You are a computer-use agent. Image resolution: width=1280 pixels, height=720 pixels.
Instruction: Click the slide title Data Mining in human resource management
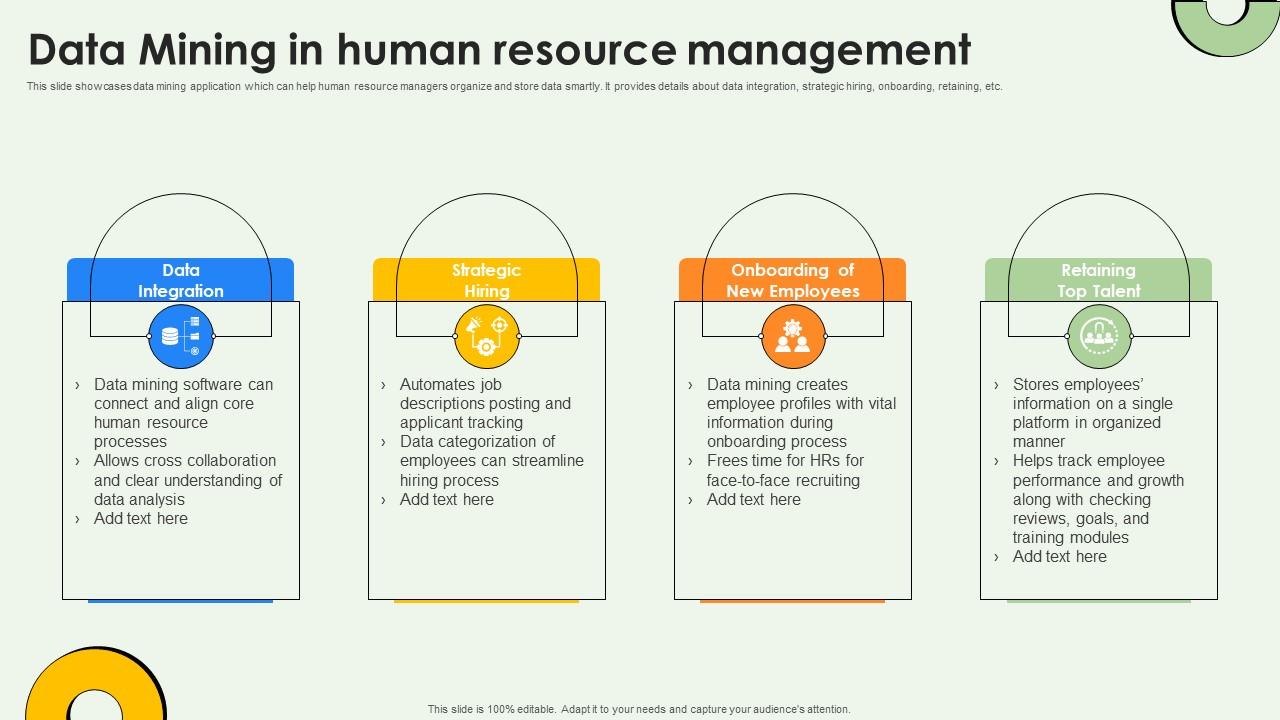[500, 48]
